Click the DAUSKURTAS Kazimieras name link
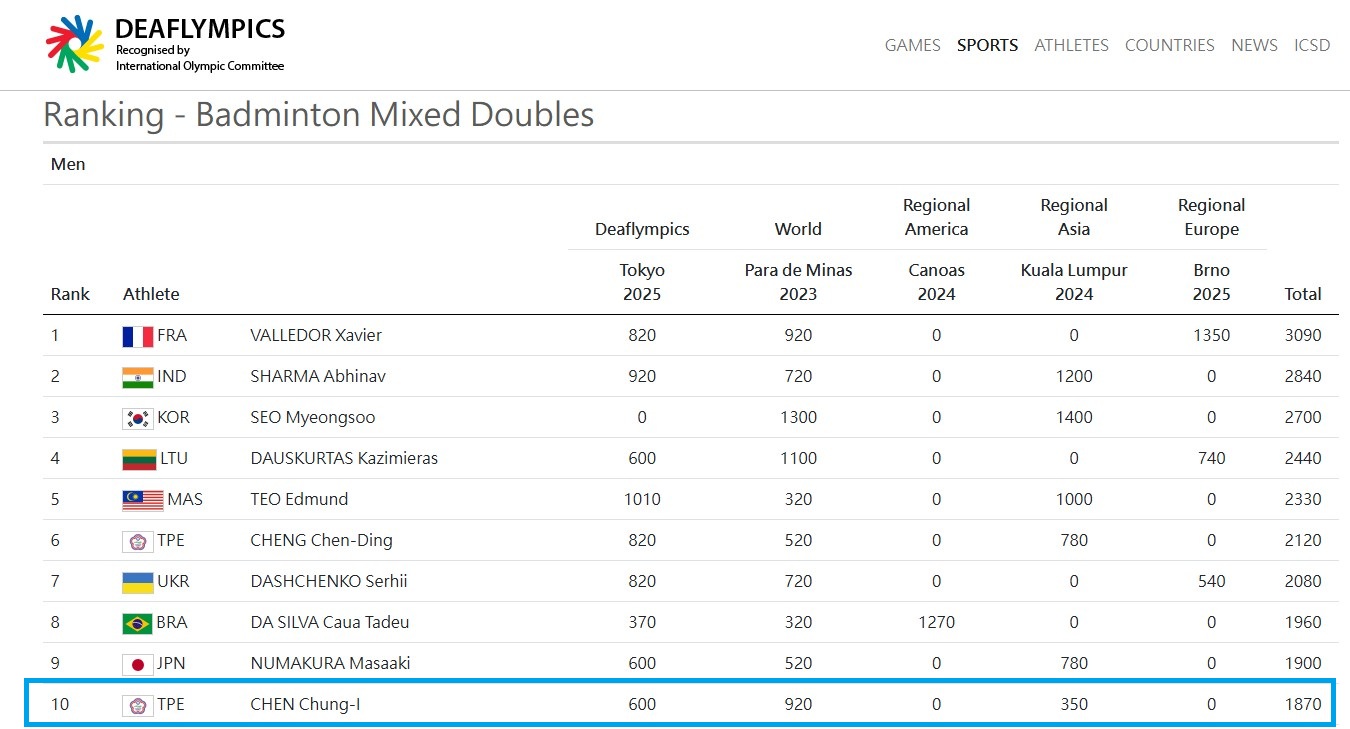This screenshot has width=1350, height=729. (x=344, y=458)
